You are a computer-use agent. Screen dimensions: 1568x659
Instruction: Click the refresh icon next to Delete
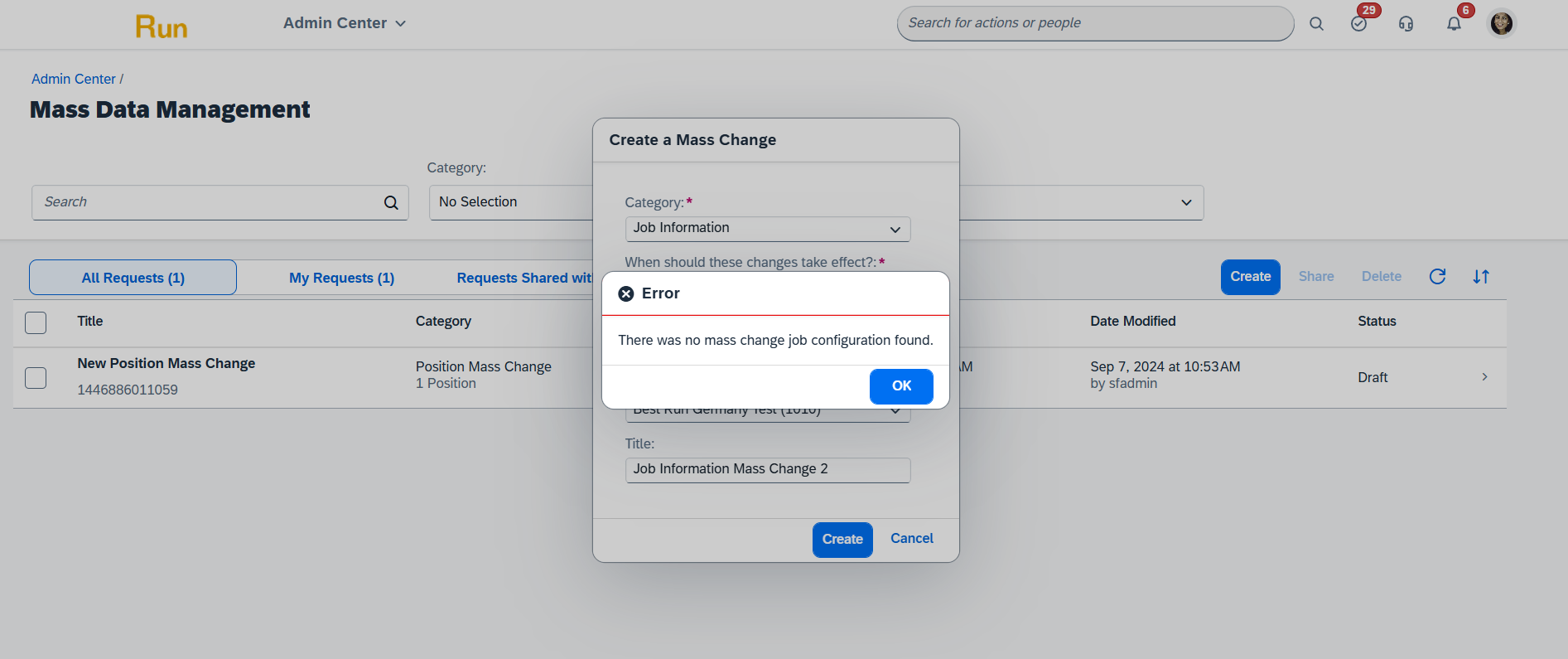point(1437,277)
